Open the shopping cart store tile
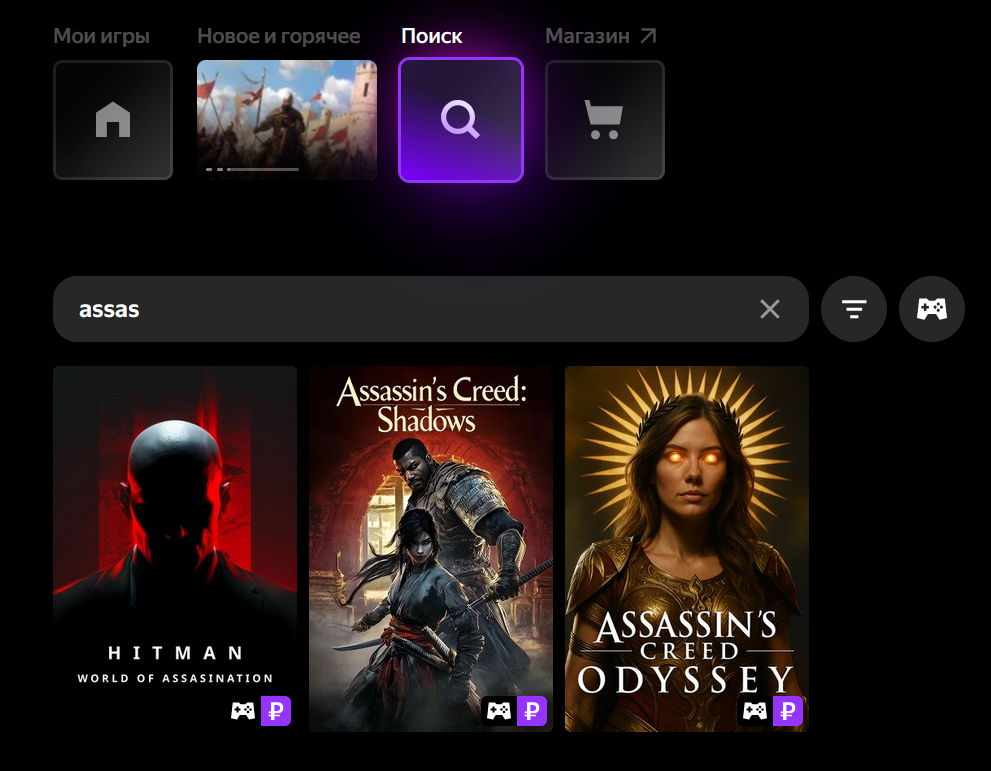This screenshot has width=991, height=771. pyautogui.click(x=605, y=120)
